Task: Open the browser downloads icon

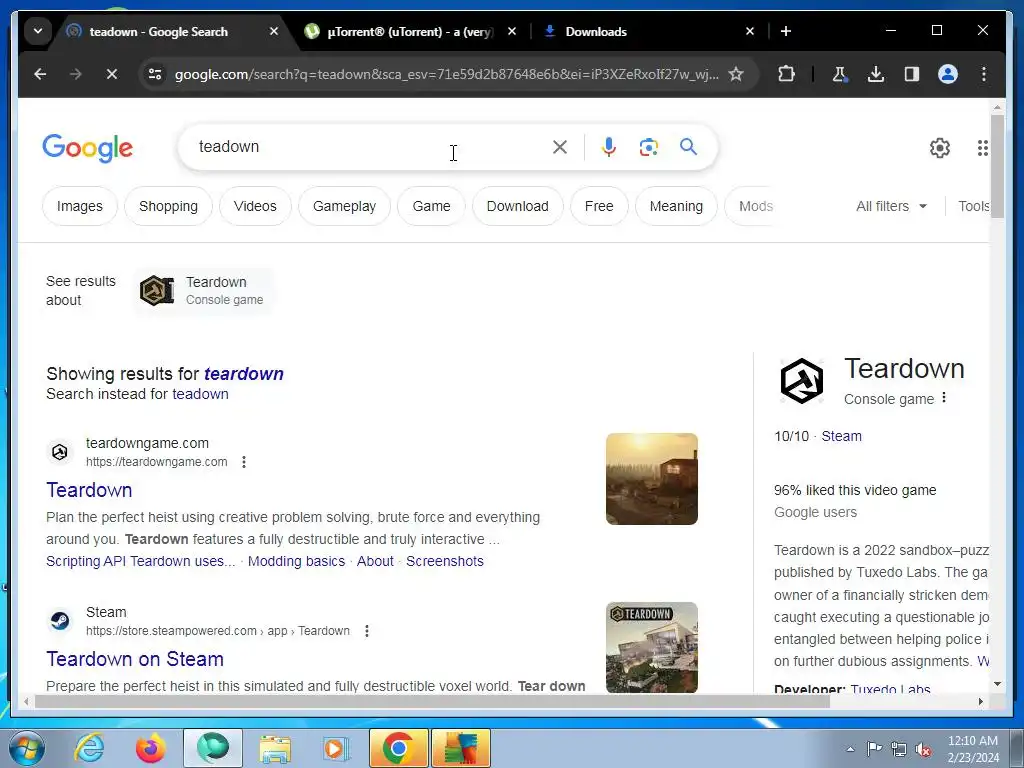Action: pyautogui.click(x=876, y=74)
